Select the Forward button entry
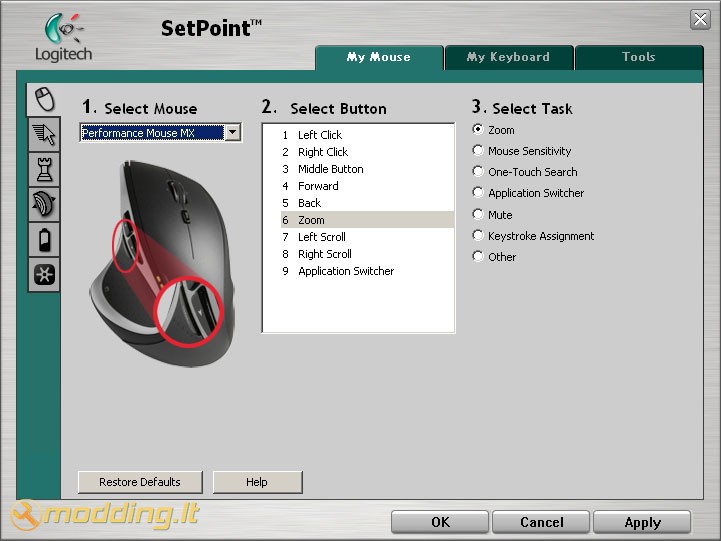 tap(367, 186)
